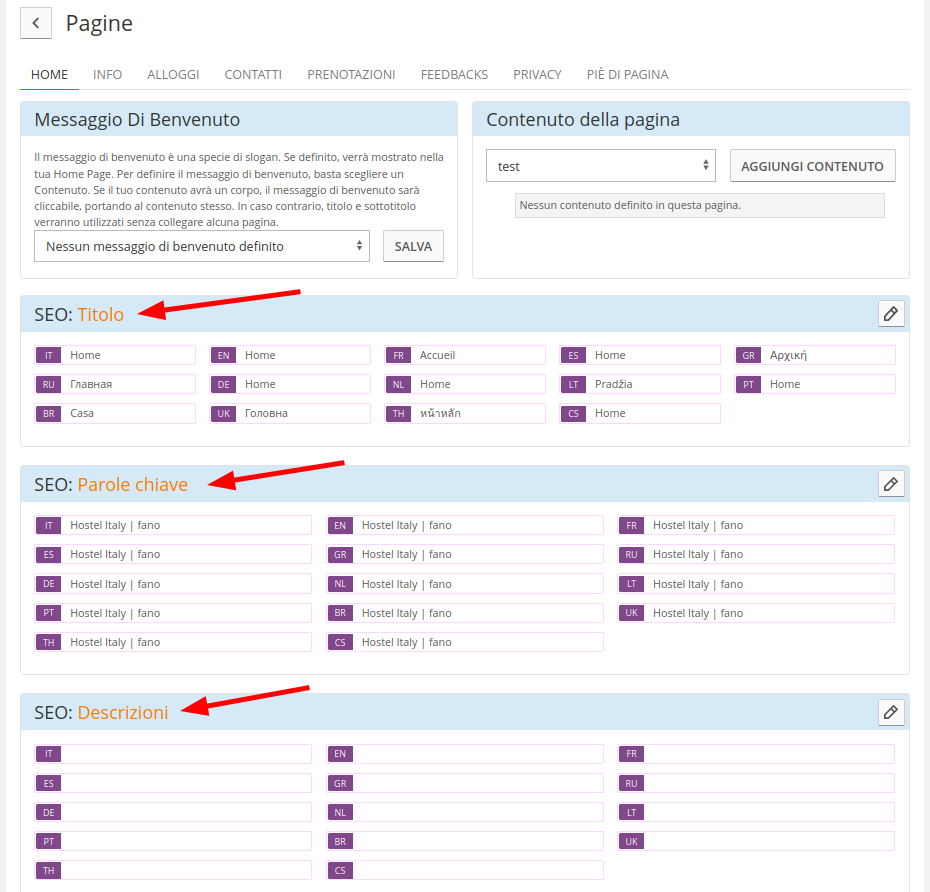
Task: Click pencil icon for SEO Parole chiave
Action: pos(890,484)
